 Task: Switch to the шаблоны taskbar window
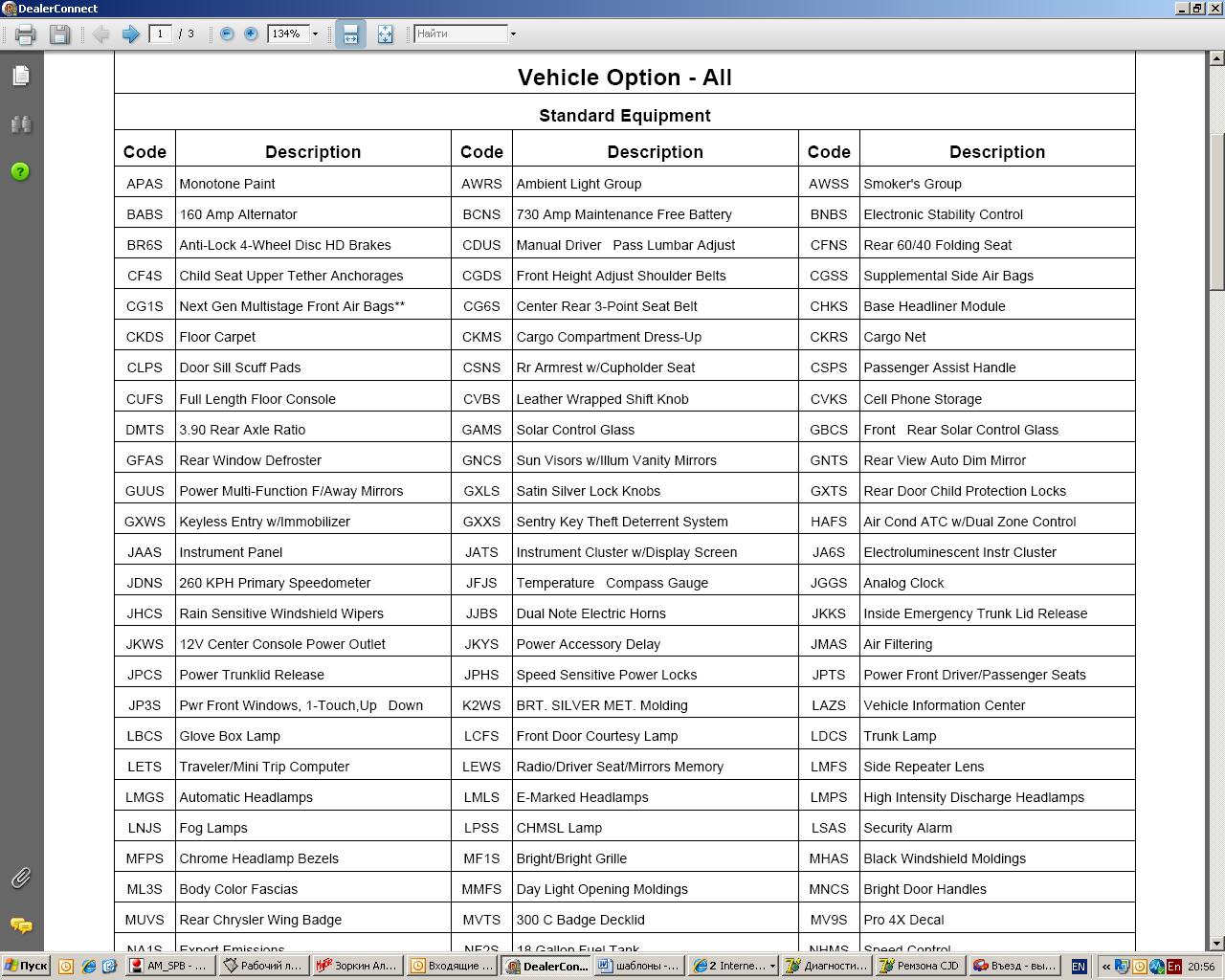click(638, 966)
